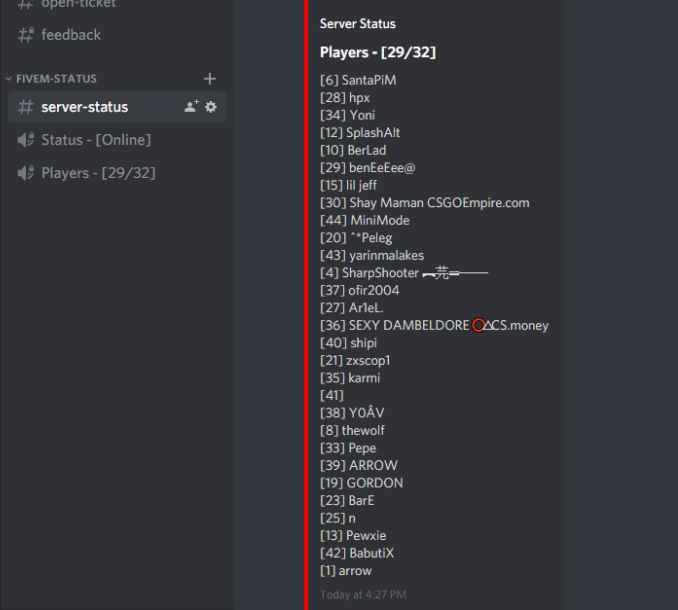This screenshot has height=610, width=678.
Task: Click the red embed color bar
Action: [x=306, y=305]
